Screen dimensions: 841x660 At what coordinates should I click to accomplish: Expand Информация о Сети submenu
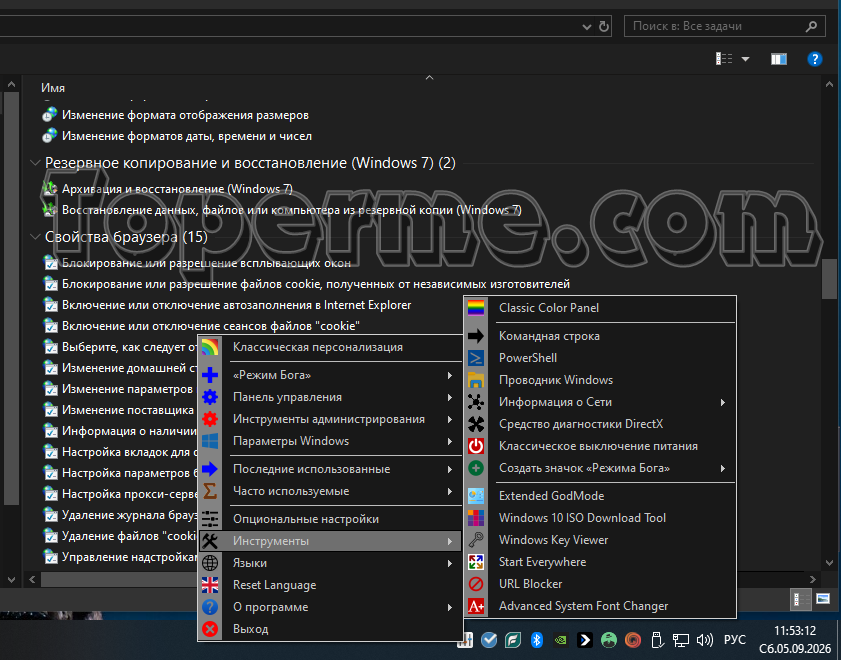coord(722,402)
